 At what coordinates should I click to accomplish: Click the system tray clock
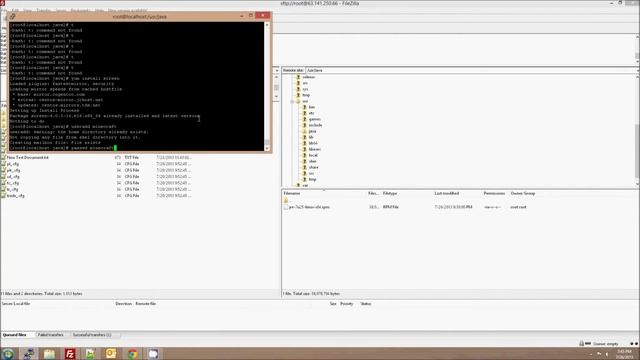pyautogui.click(x=624, y=354)
